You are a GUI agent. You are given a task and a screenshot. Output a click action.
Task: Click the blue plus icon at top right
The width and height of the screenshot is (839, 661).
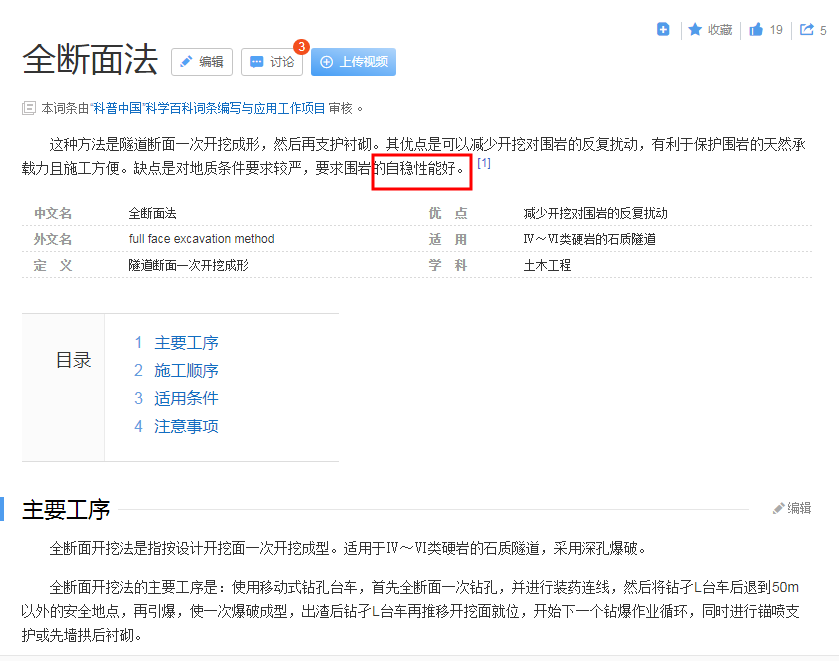tap(663, 30)
